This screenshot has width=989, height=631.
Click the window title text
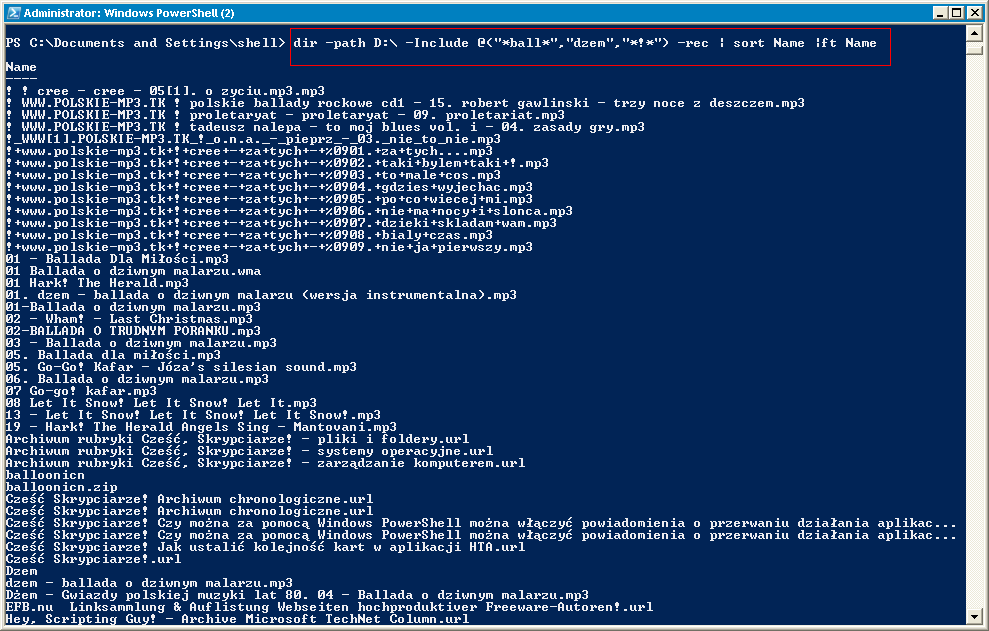tap(129, 13)
